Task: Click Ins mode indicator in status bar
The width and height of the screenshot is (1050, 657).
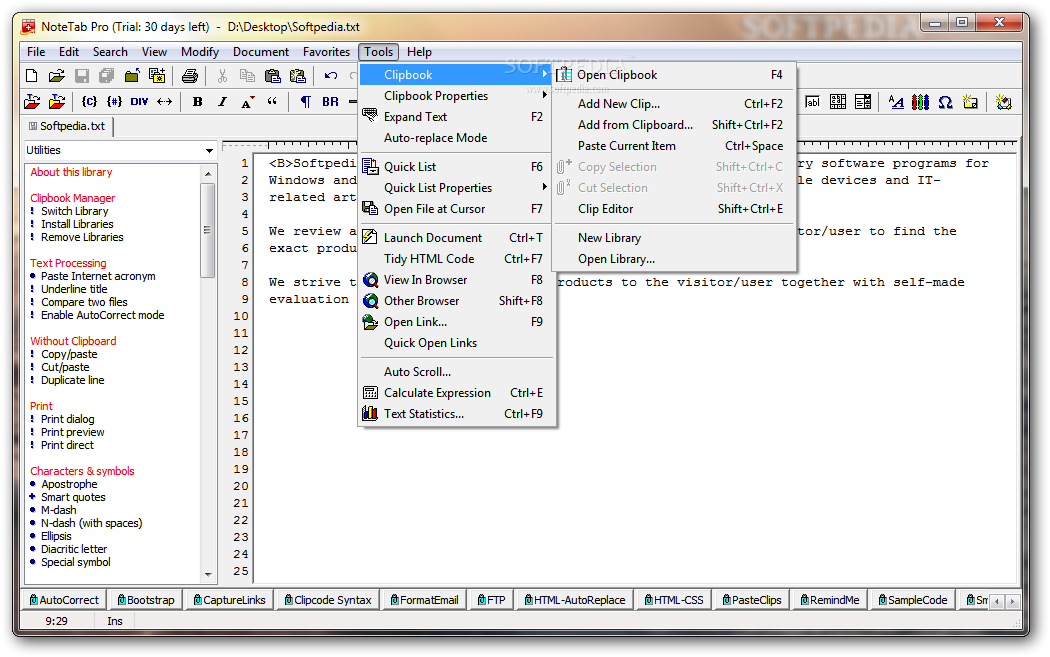Action: [x=115, y=621]
